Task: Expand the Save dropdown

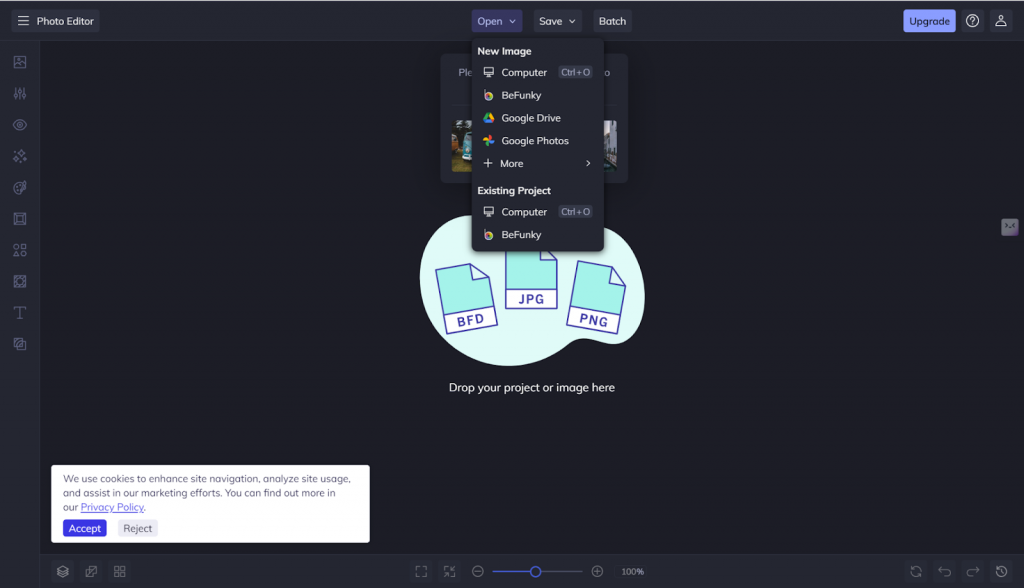Action: (x=557, y=21)
